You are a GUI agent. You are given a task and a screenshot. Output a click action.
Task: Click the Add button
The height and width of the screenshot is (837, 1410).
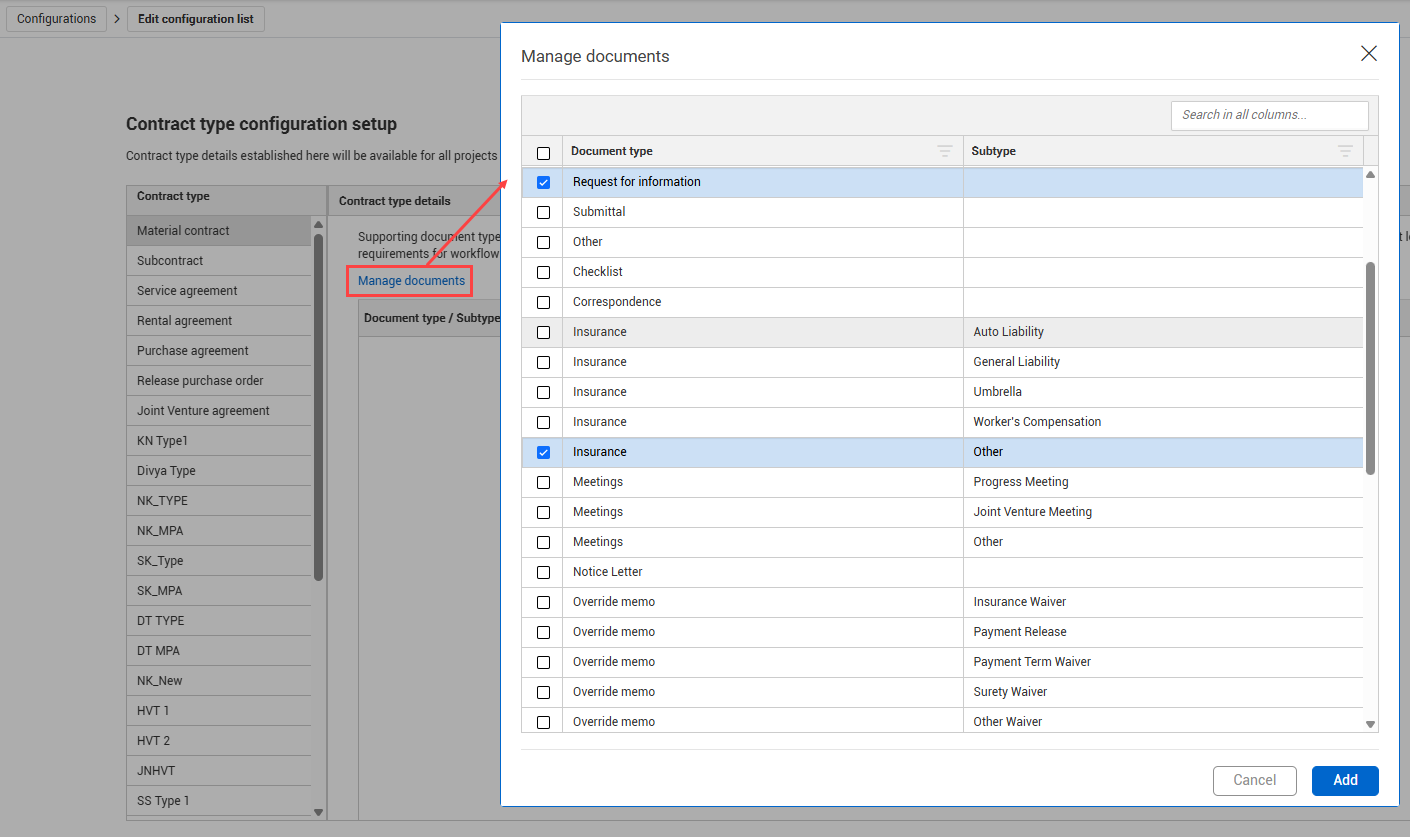[1344, 780]
